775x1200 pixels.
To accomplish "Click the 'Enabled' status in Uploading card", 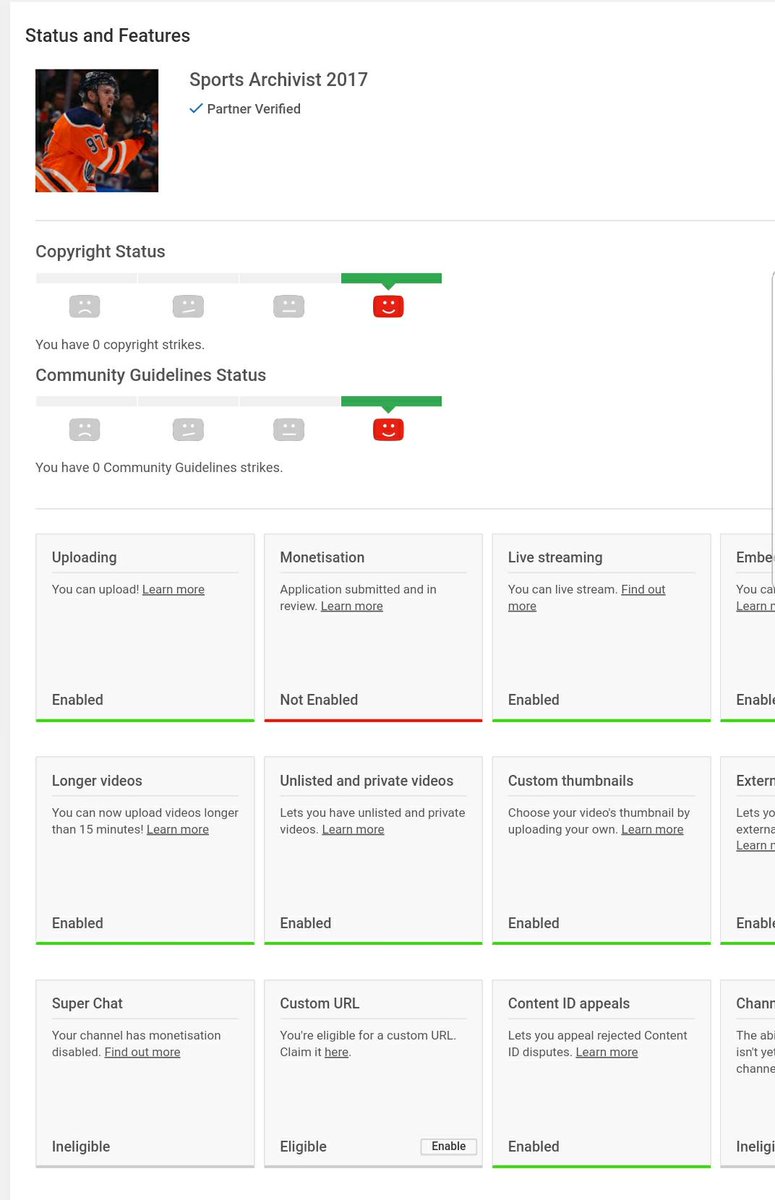I will coord(78,700).
